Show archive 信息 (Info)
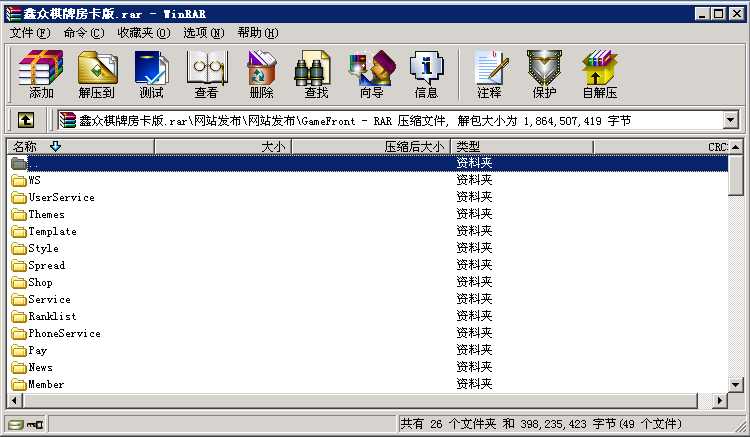 (x=426, y=74)
